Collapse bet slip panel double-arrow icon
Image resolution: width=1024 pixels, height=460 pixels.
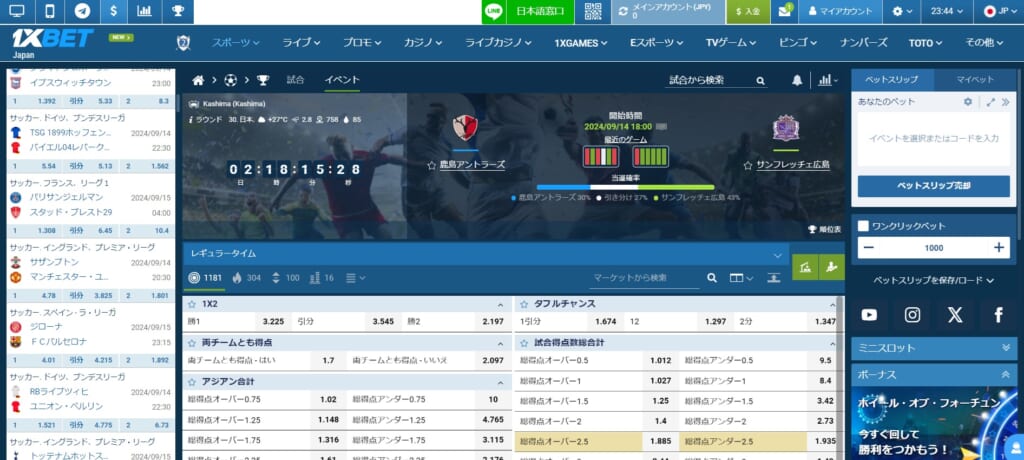point(1005,102)
